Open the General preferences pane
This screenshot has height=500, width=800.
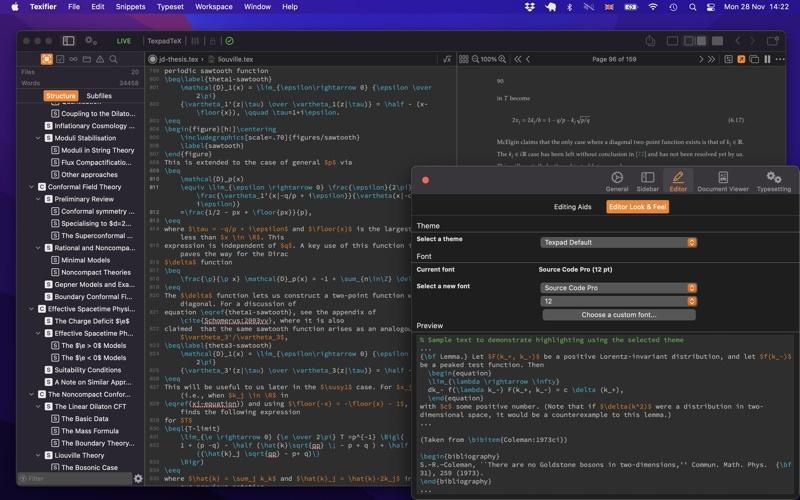[617, 181]
